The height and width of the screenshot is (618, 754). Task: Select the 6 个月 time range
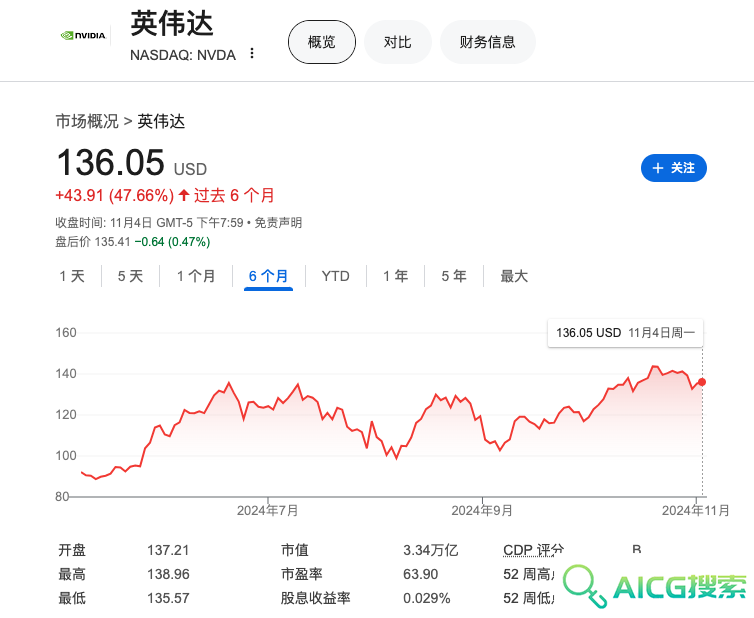coord(268,276)
